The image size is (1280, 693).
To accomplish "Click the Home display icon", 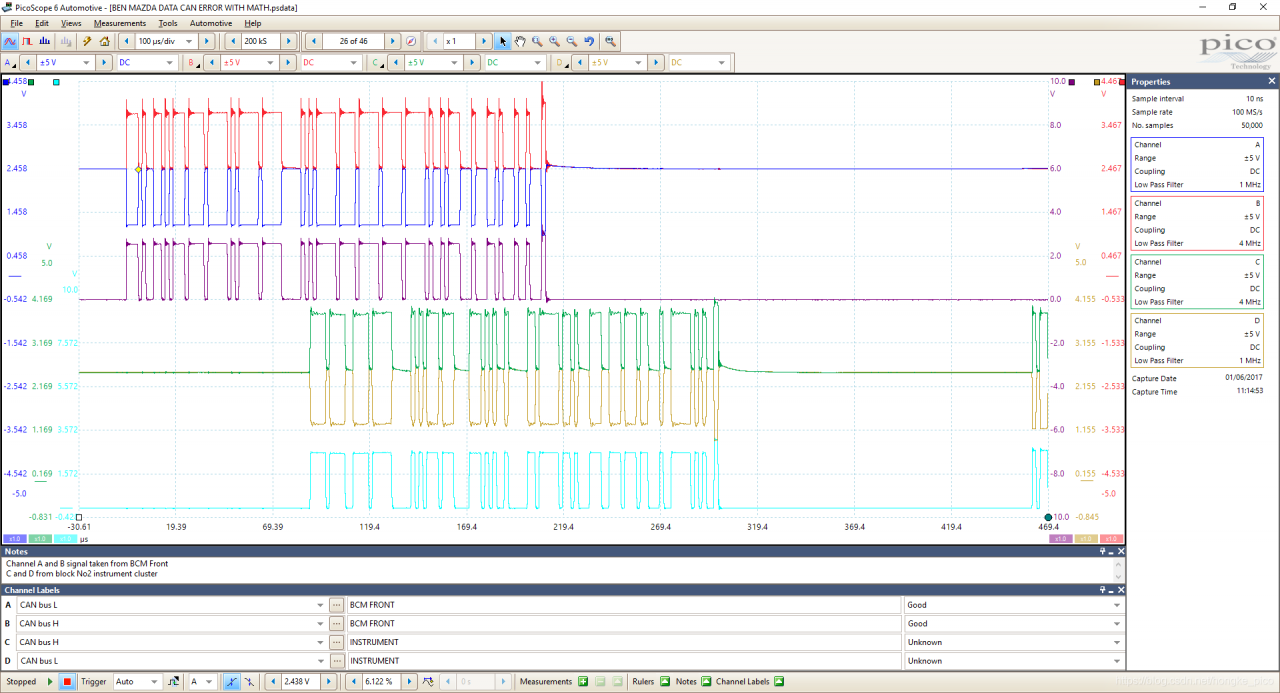I will coord(104,41).
